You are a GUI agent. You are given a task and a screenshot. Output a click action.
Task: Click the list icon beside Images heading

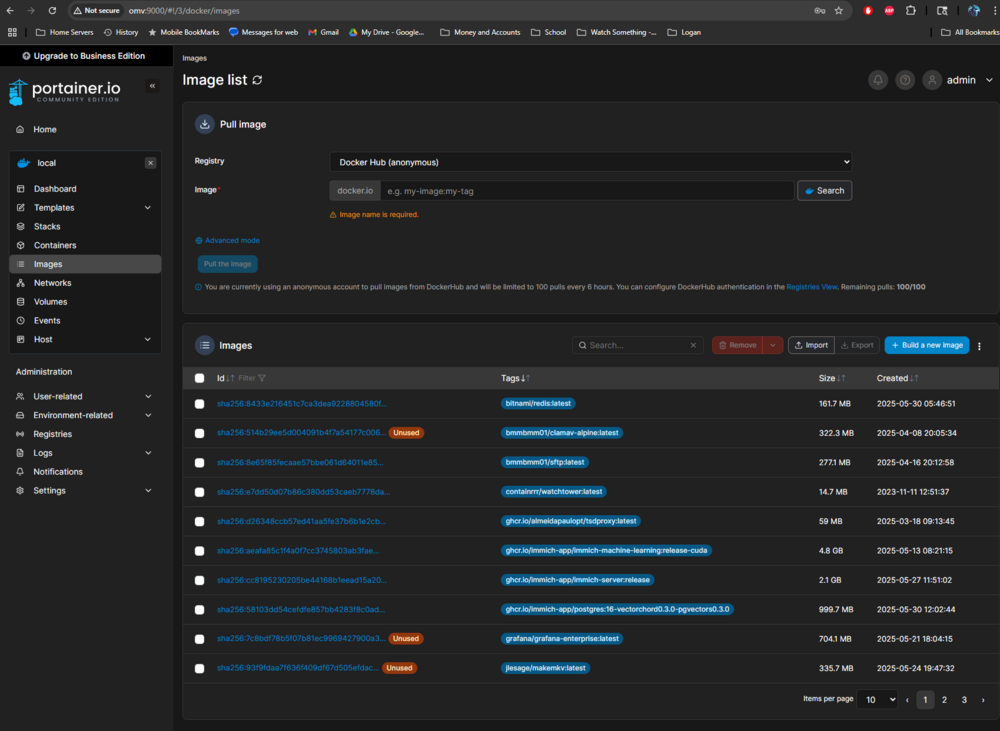[205, 345]
